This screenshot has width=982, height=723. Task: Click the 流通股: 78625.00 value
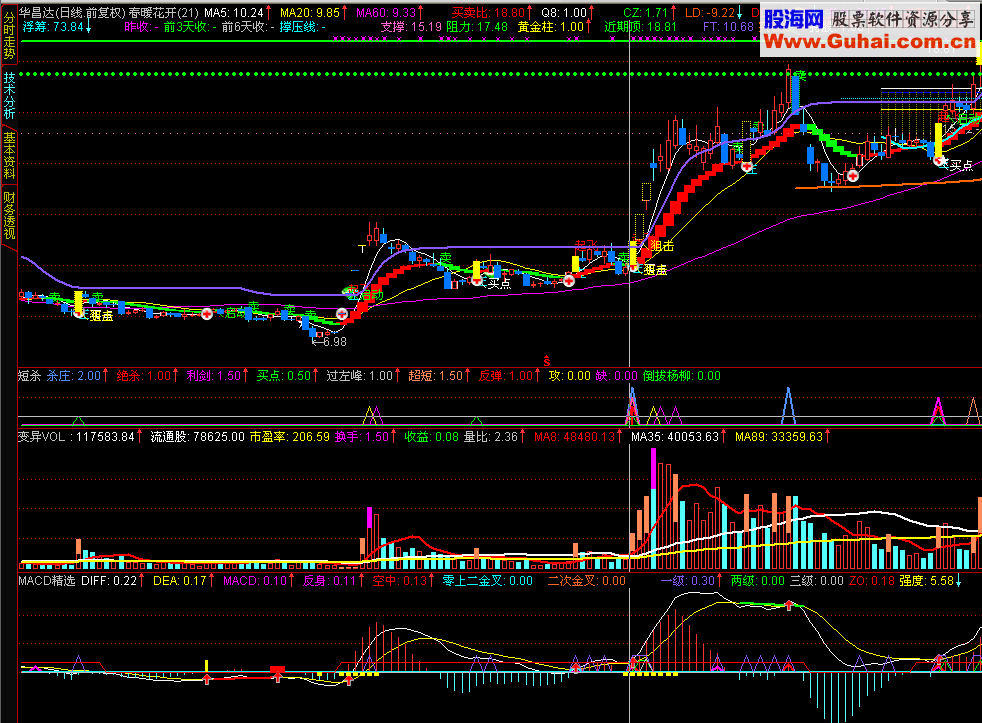(197, 437)
